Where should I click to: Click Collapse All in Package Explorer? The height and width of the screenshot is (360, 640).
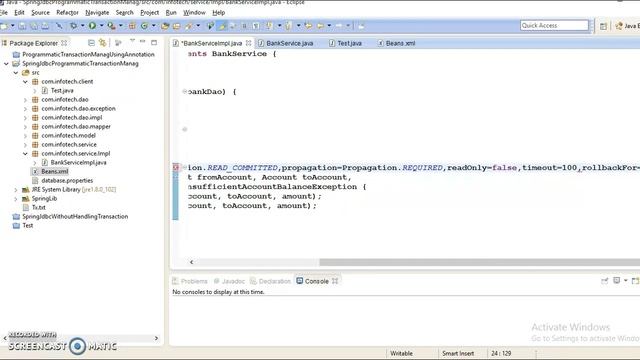click(x=91, y=42)
